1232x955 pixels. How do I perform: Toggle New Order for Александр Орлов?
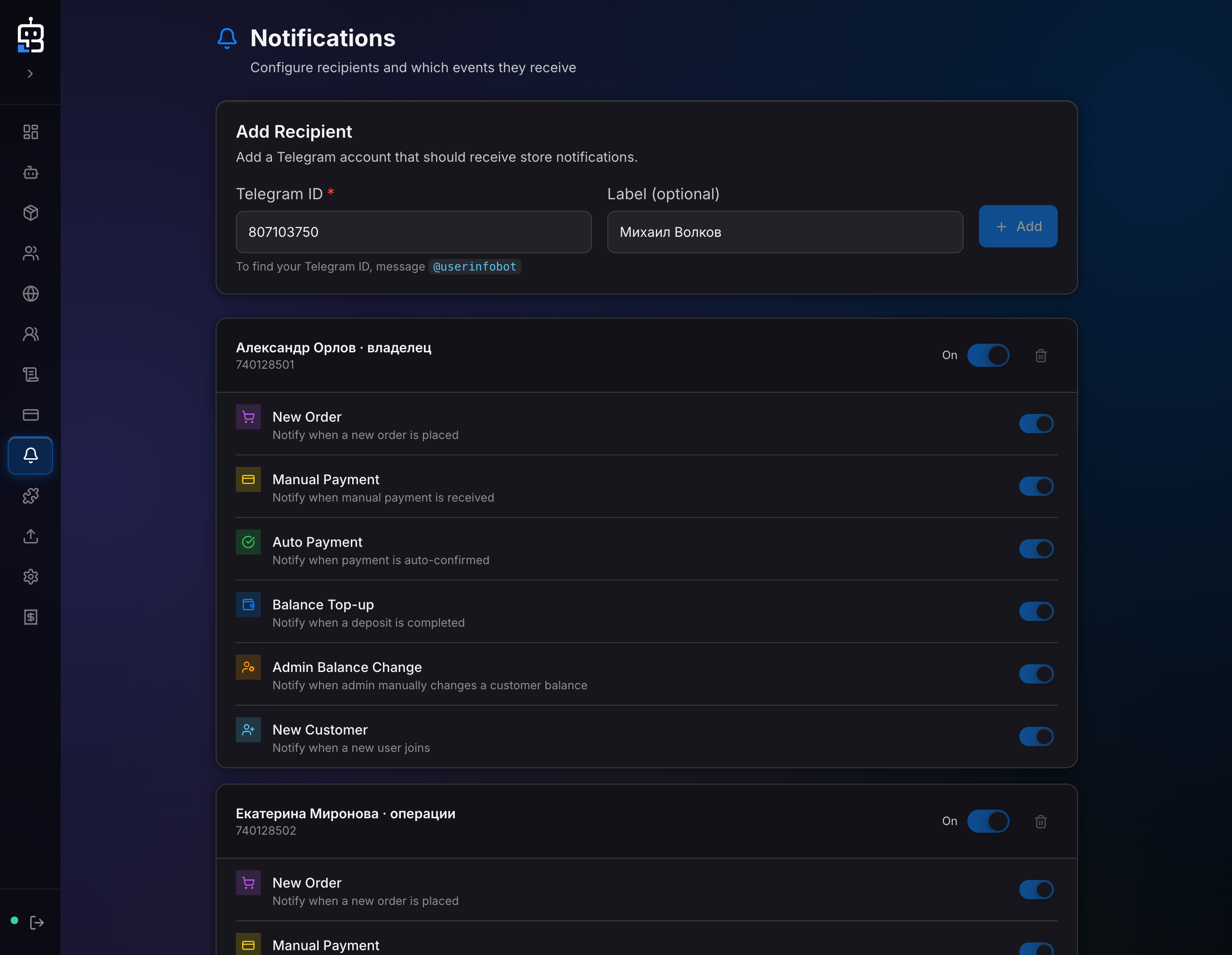point(1036,424)
